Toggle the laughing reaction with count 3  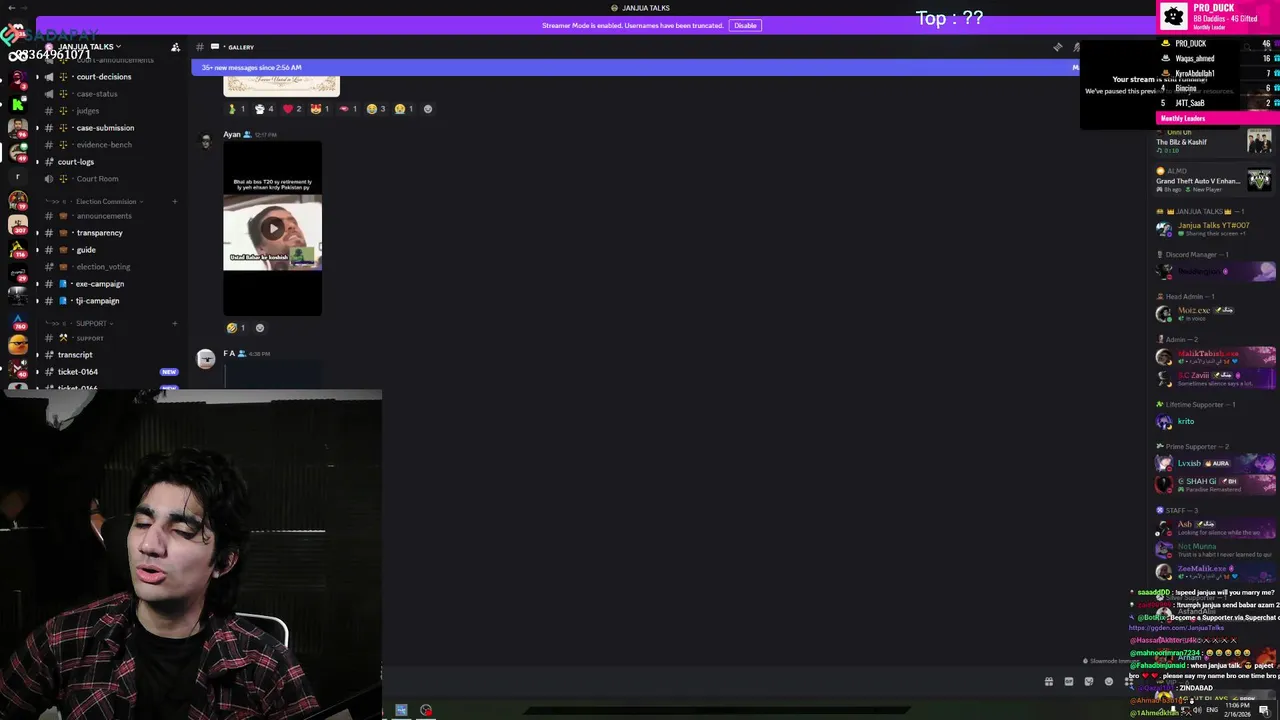[376, 109]
